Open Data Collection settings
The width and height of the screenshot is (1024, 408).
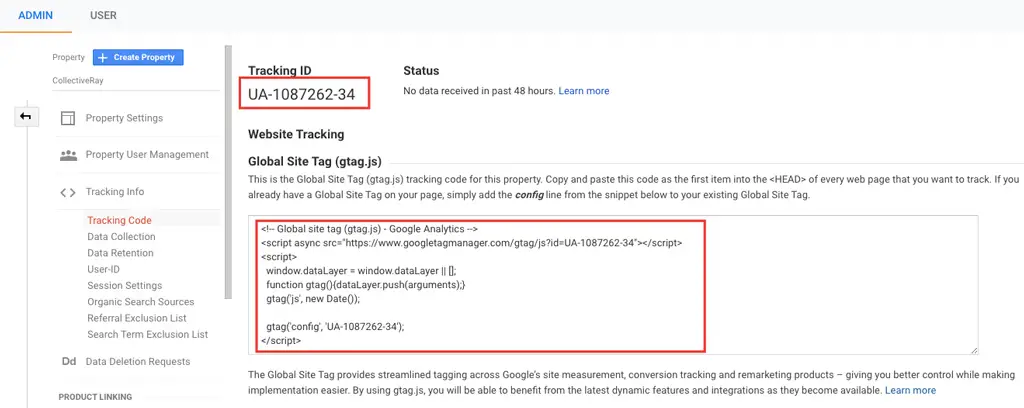[x=121, y=237]
